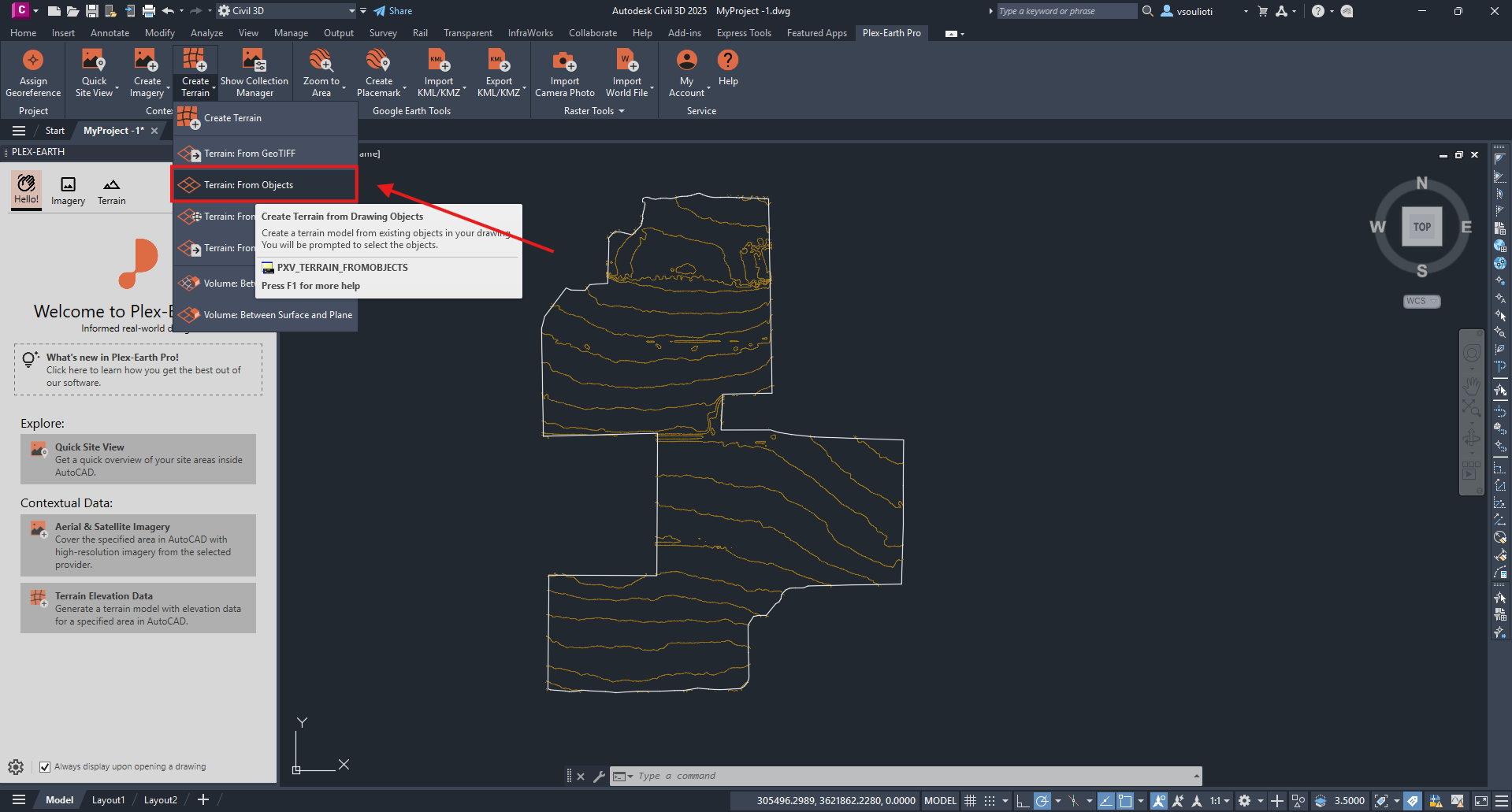Expand the Raster Tools panel dropdown
Screen dimensions: 1512x812
click(594, 111)
